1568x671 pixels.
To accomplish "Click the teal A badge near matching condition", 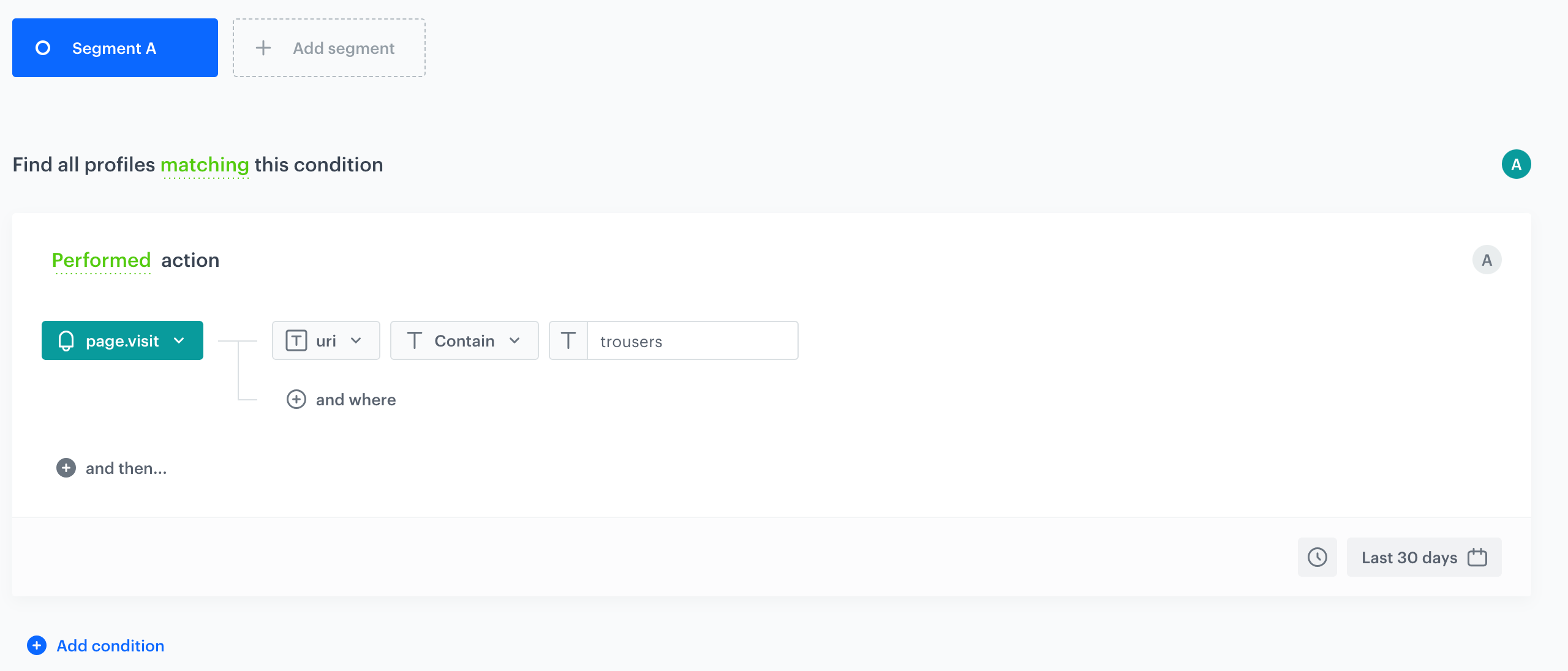I will tap(1516, 163).
